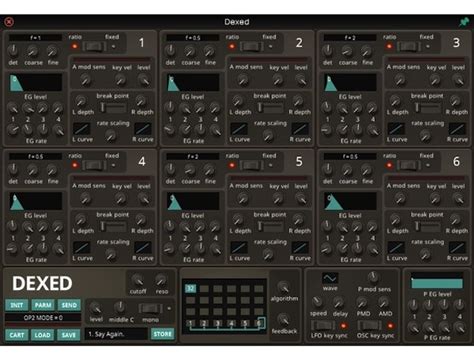The width and height of the screenshot is (474, 361).
Task: Click the STORE button
Action: point(163,334)
